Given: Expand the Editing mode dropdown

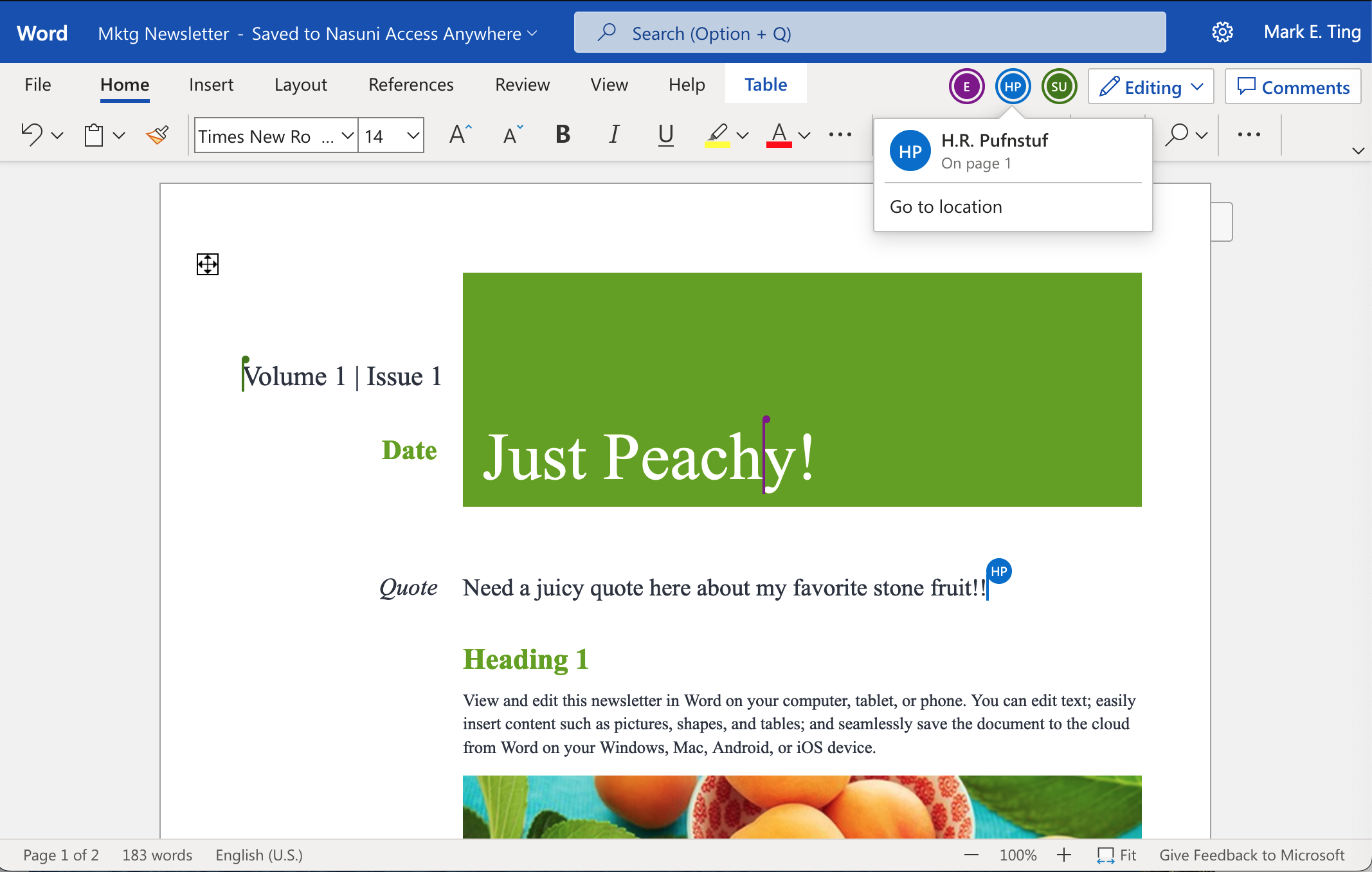Looking at the screenshot, I should [x=1196, y=87].
